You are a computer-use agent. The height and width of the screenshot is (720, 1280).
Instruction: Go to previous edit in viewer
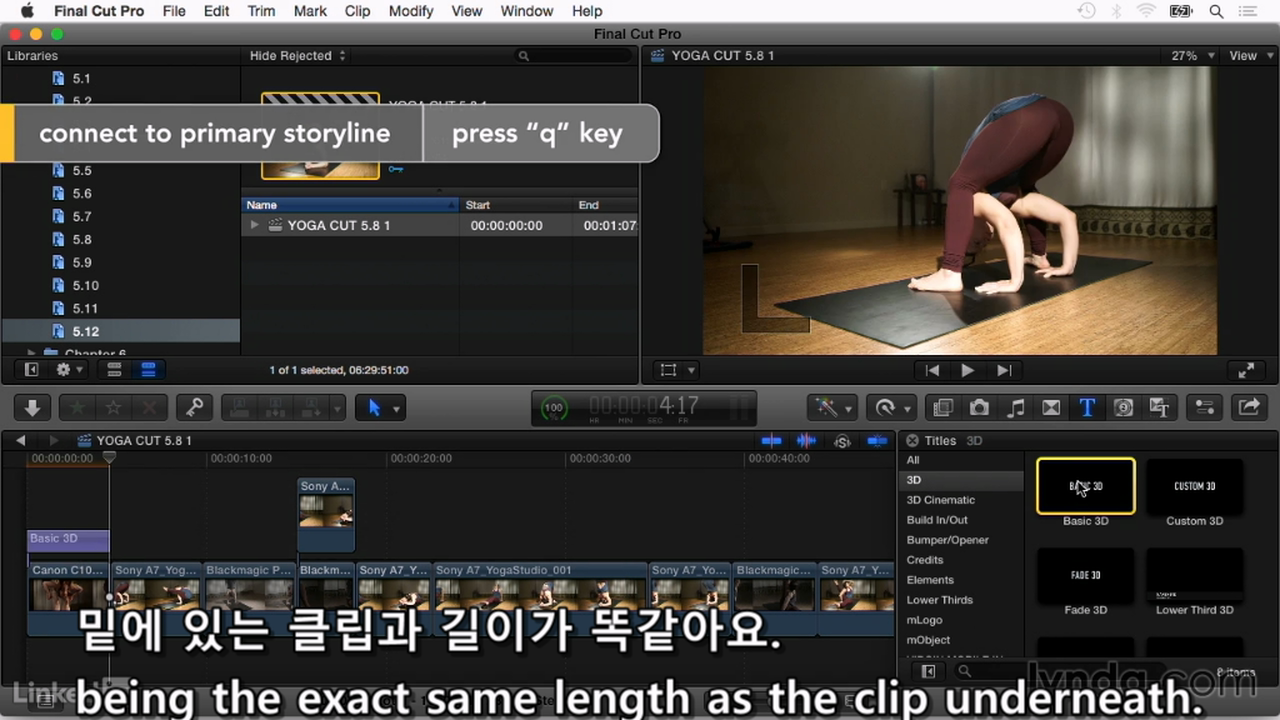(932, 370)
